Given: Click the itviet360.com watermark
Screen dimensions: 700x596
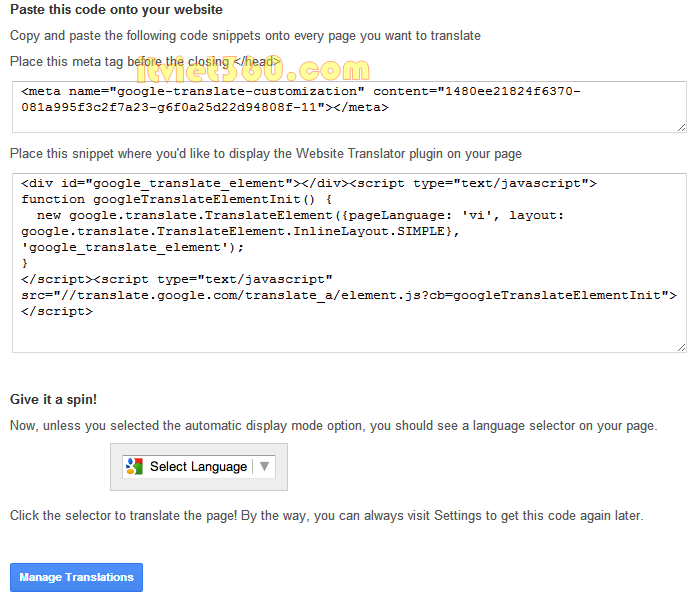Looking at the screenshot, I should 253,70.
